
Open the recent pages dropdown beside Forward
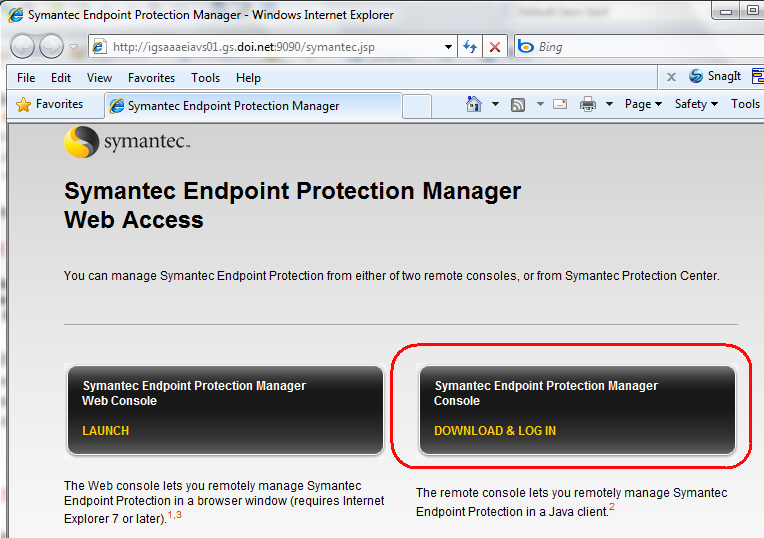74,47
